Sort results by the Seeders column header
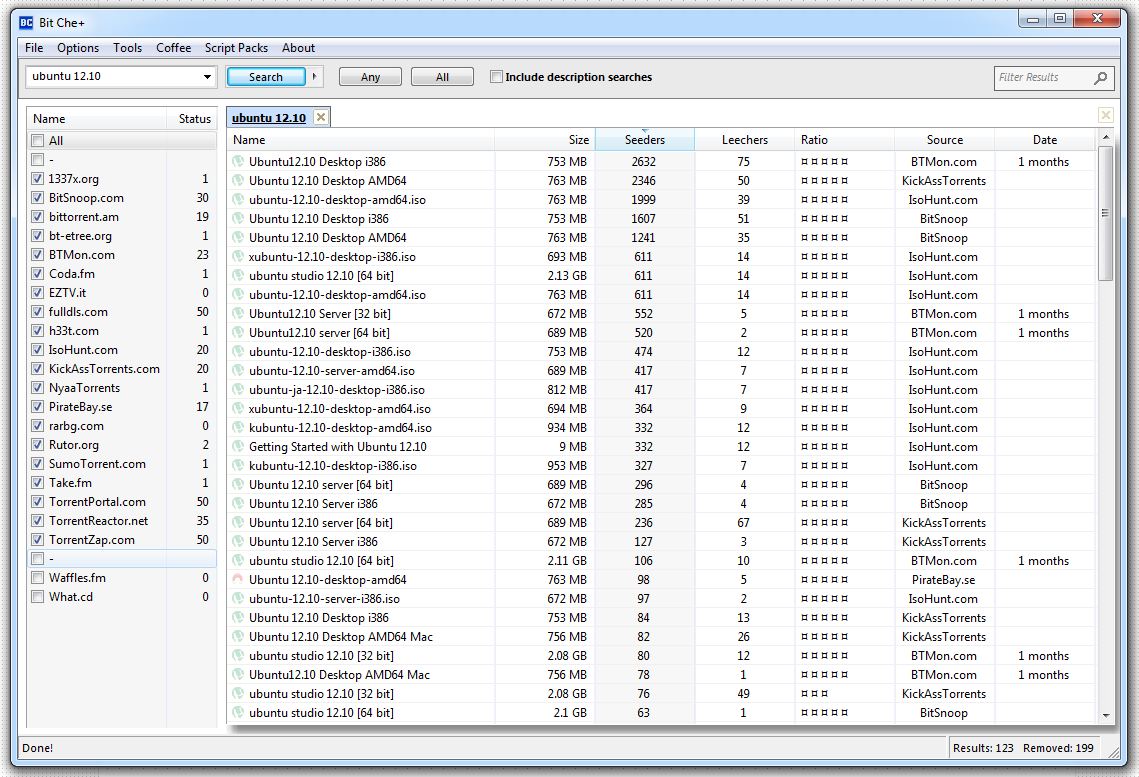The image size is (1139, 777). click(x=644, y=140)
